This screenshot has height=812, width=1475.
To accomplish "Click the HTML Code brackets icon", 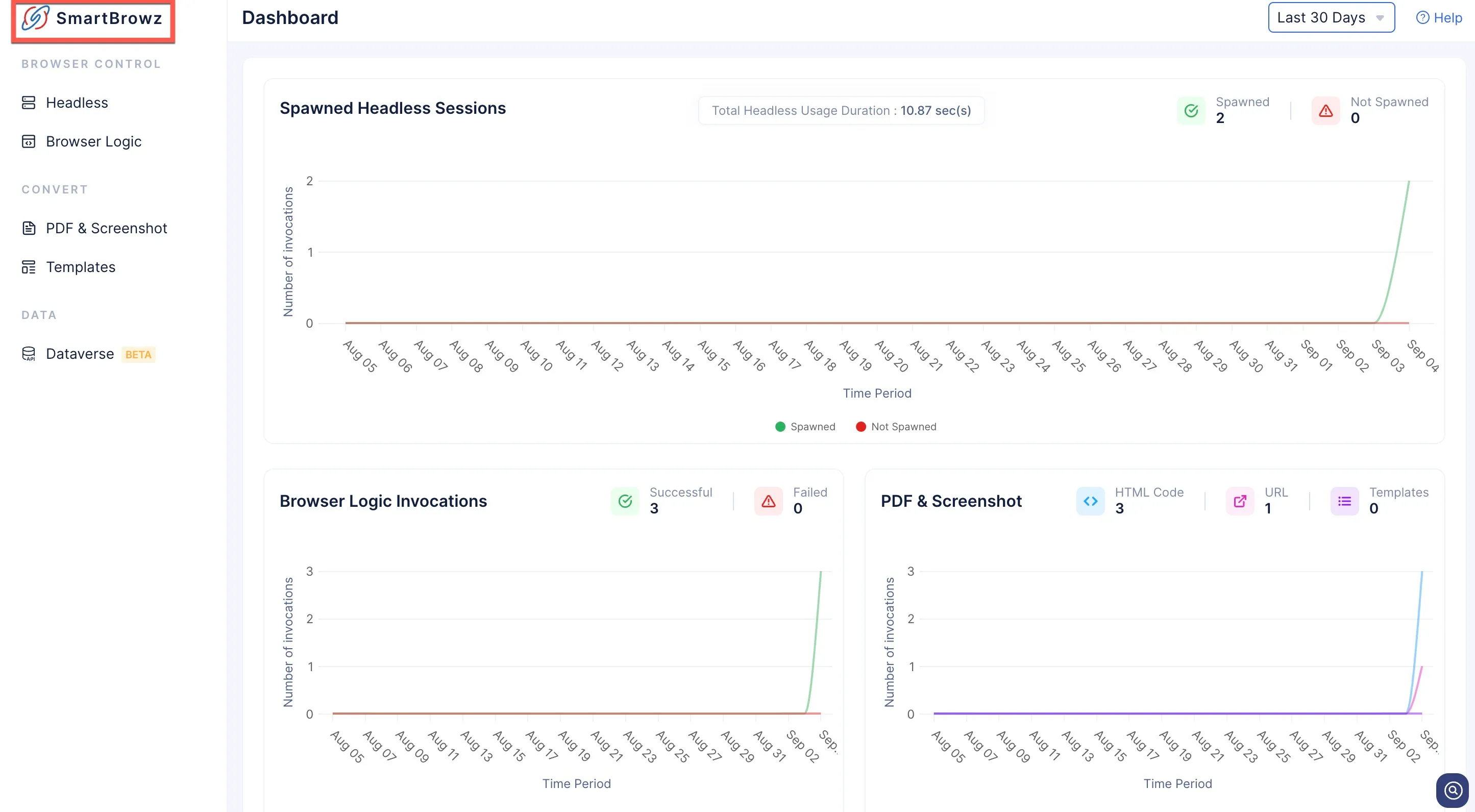I will (x=1090, y=501).
